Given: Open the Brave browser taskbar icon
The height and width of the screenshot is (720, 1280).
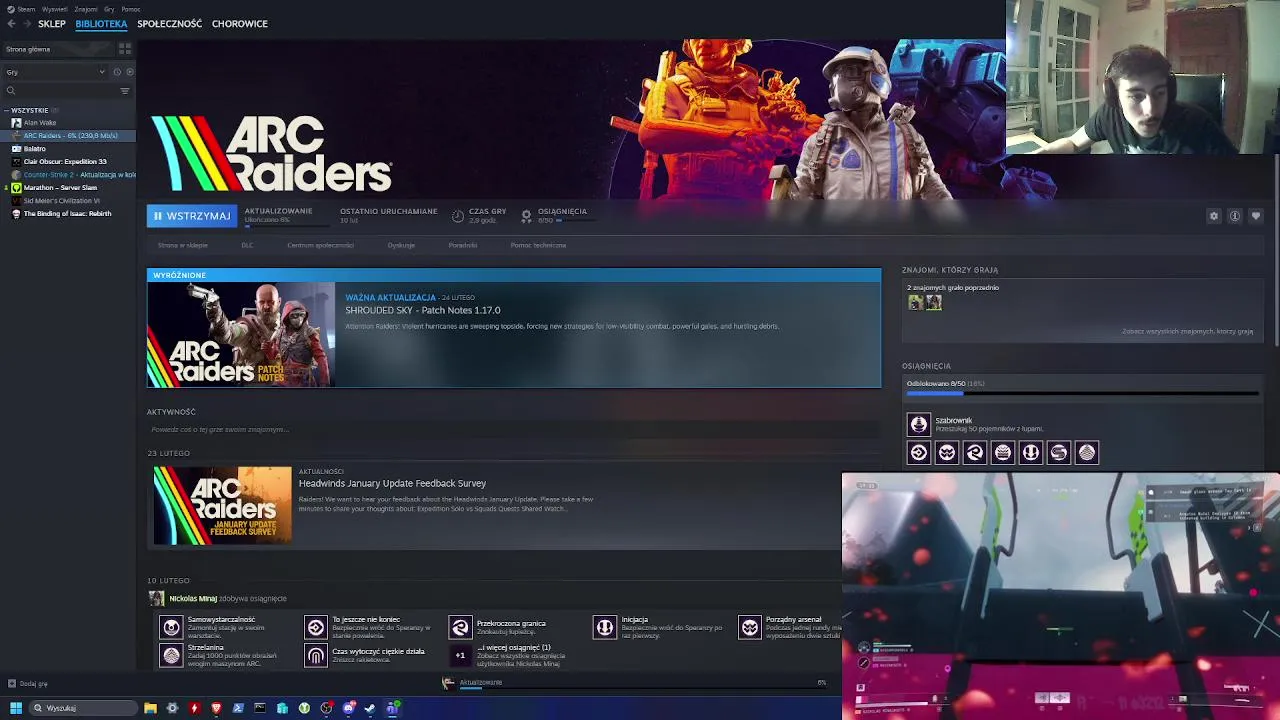Looking at the screenshot, I should click(216, 708).
